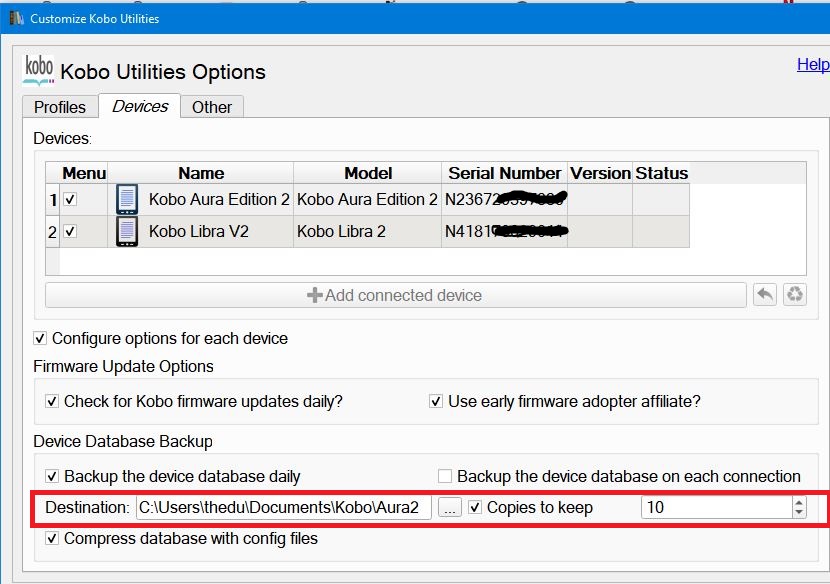This screenshot has height=584, width=830.
Task: Click the Kobo Aura Edition 2 device icon
Action: (127, 199)
